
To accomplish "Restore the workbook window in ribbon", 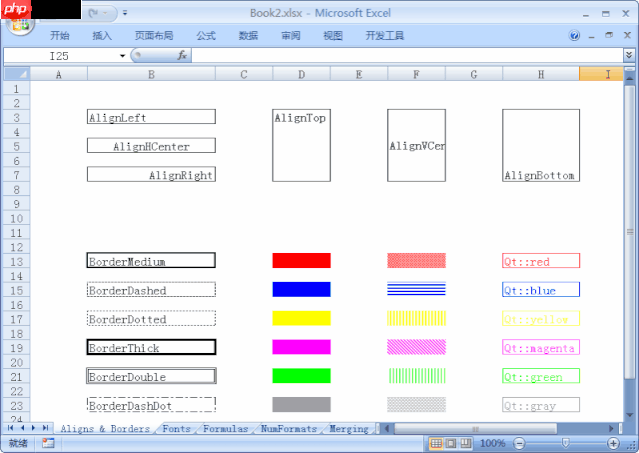I will point(609,35).
